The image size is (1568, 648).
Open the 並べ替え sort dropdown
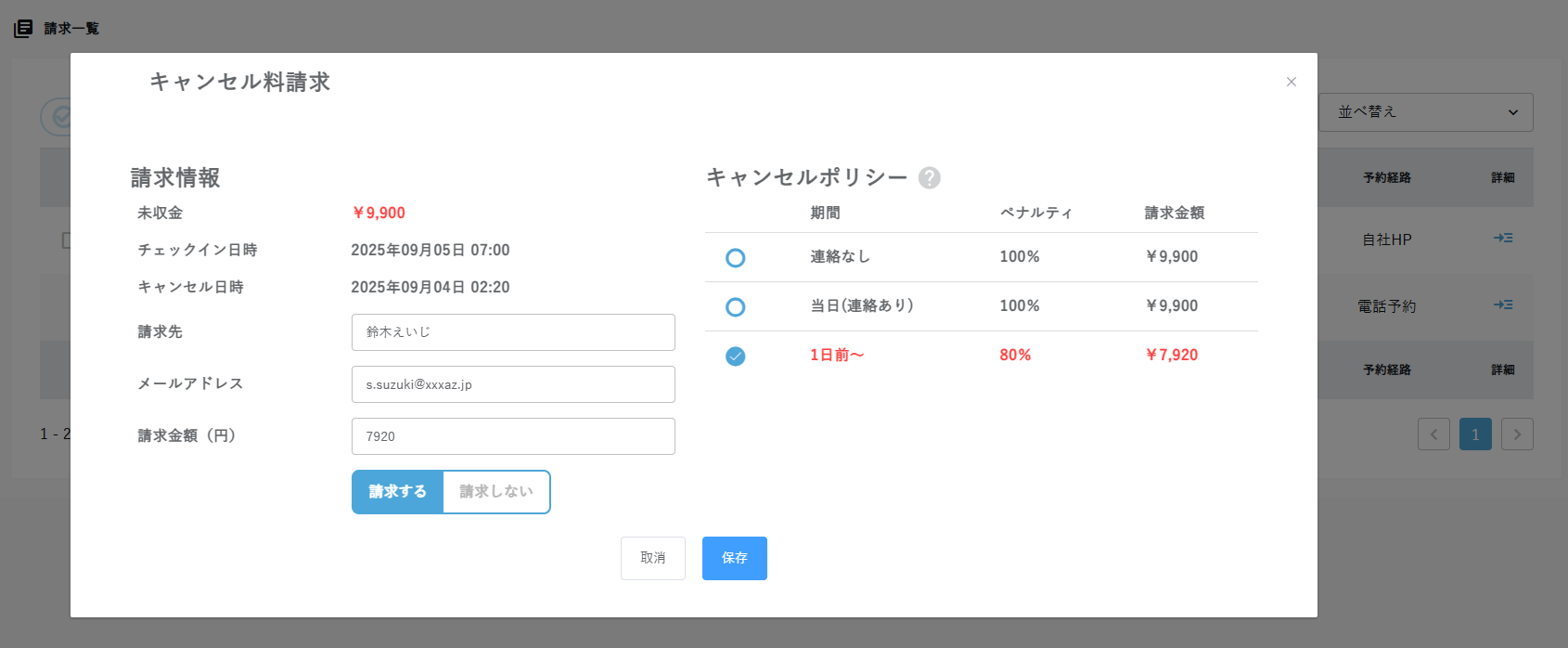point(1425,112)
